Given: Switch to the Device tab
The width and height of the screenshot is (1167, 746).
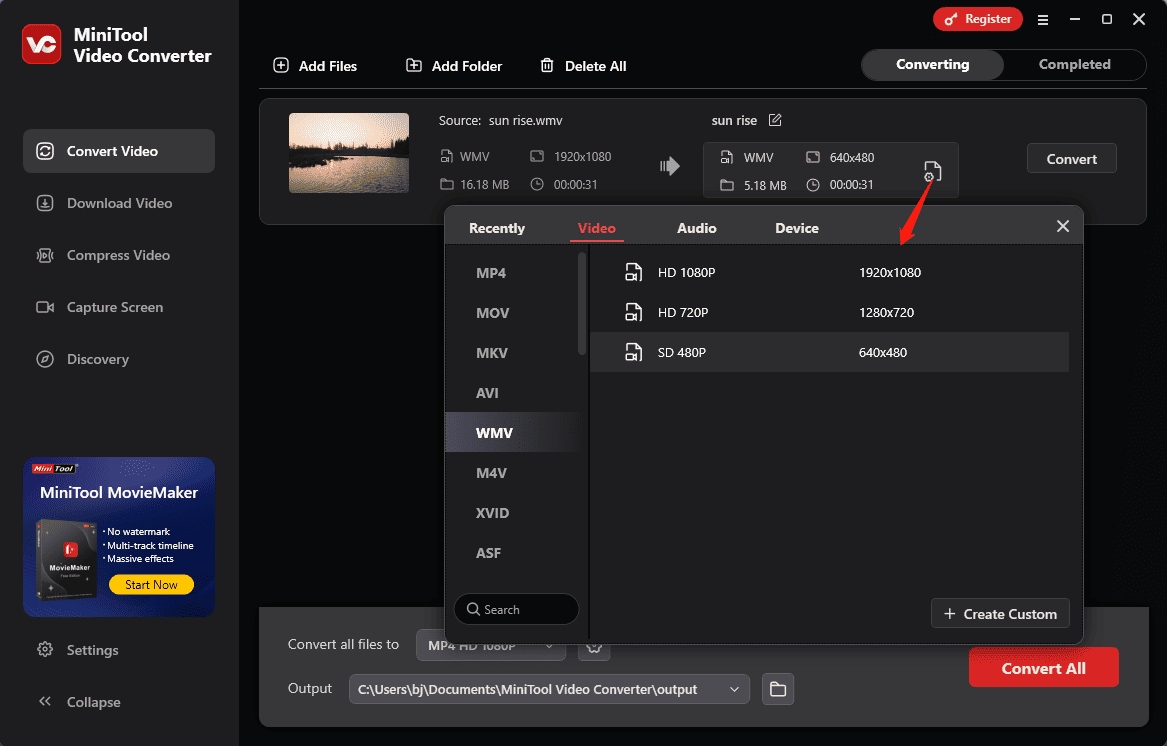Looking at the screenshot, I should (x=796, y=229).
